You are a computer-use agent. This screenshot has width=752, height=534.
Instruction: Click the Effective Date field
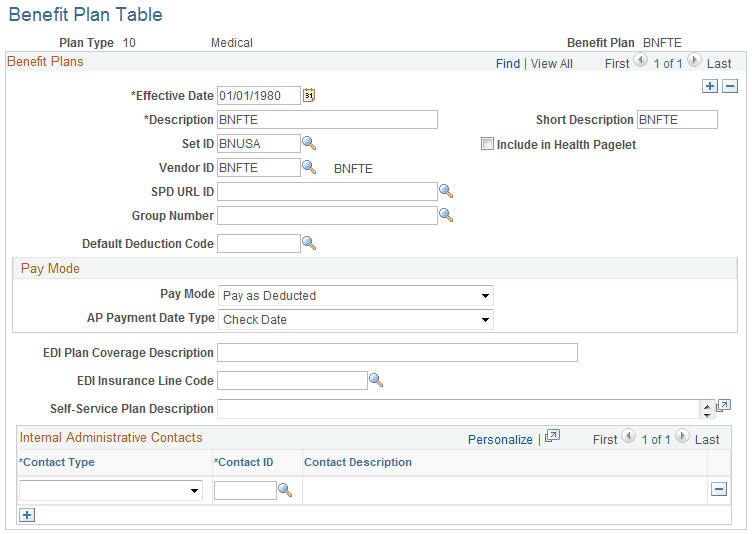(259, 95)
